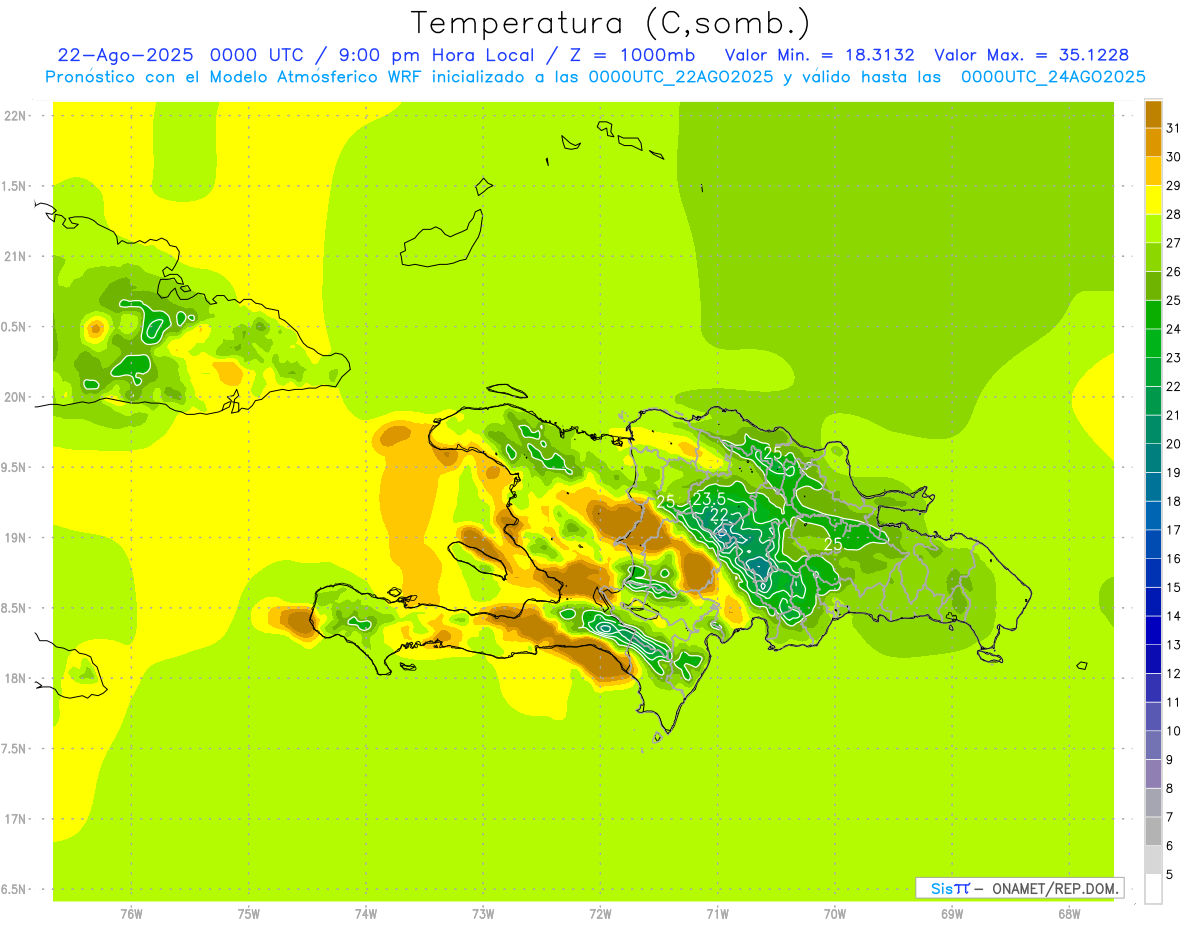The image size is (1200, 927).
Task: Click the "0000UTC_22AGO2025" initialization text
Action: click(x=681, y=76)
